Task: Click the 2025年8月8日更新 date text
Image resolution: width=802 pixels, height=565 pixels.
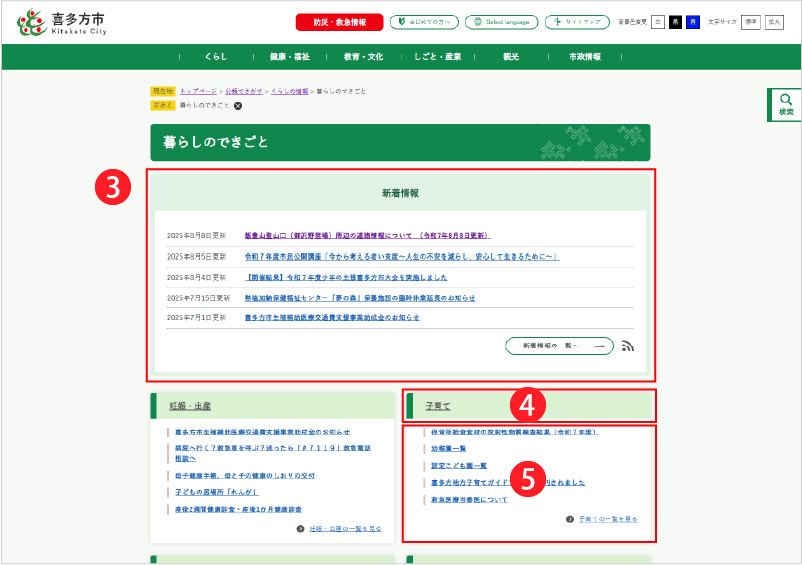Action: click(x=196, y=236)
